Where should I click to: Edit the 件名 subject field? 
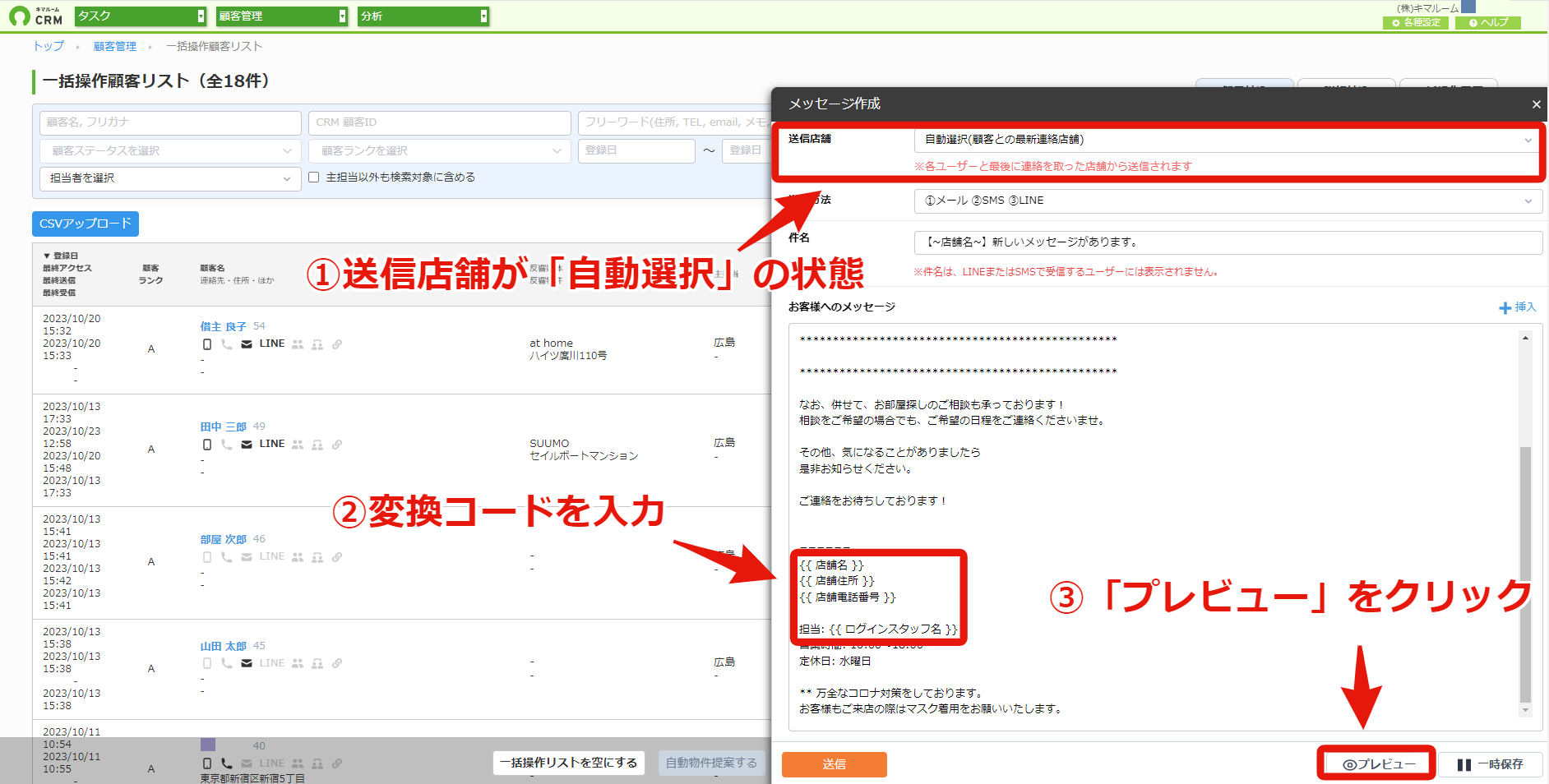(1228, 242)
